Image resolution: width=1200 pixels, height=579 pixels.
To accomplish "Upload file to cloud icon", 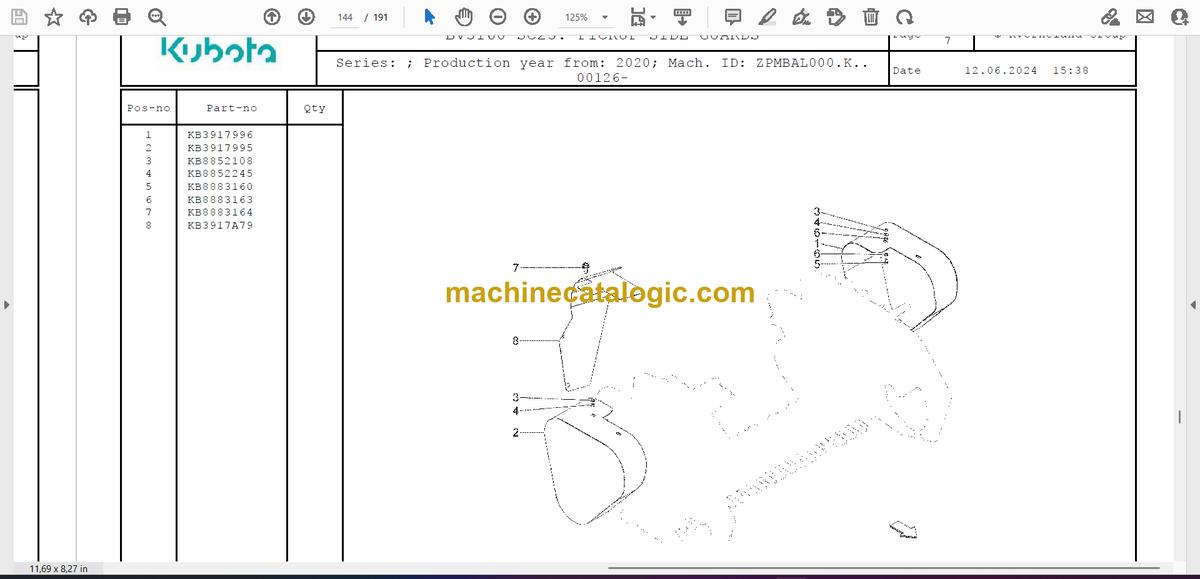I will [88, 17].
